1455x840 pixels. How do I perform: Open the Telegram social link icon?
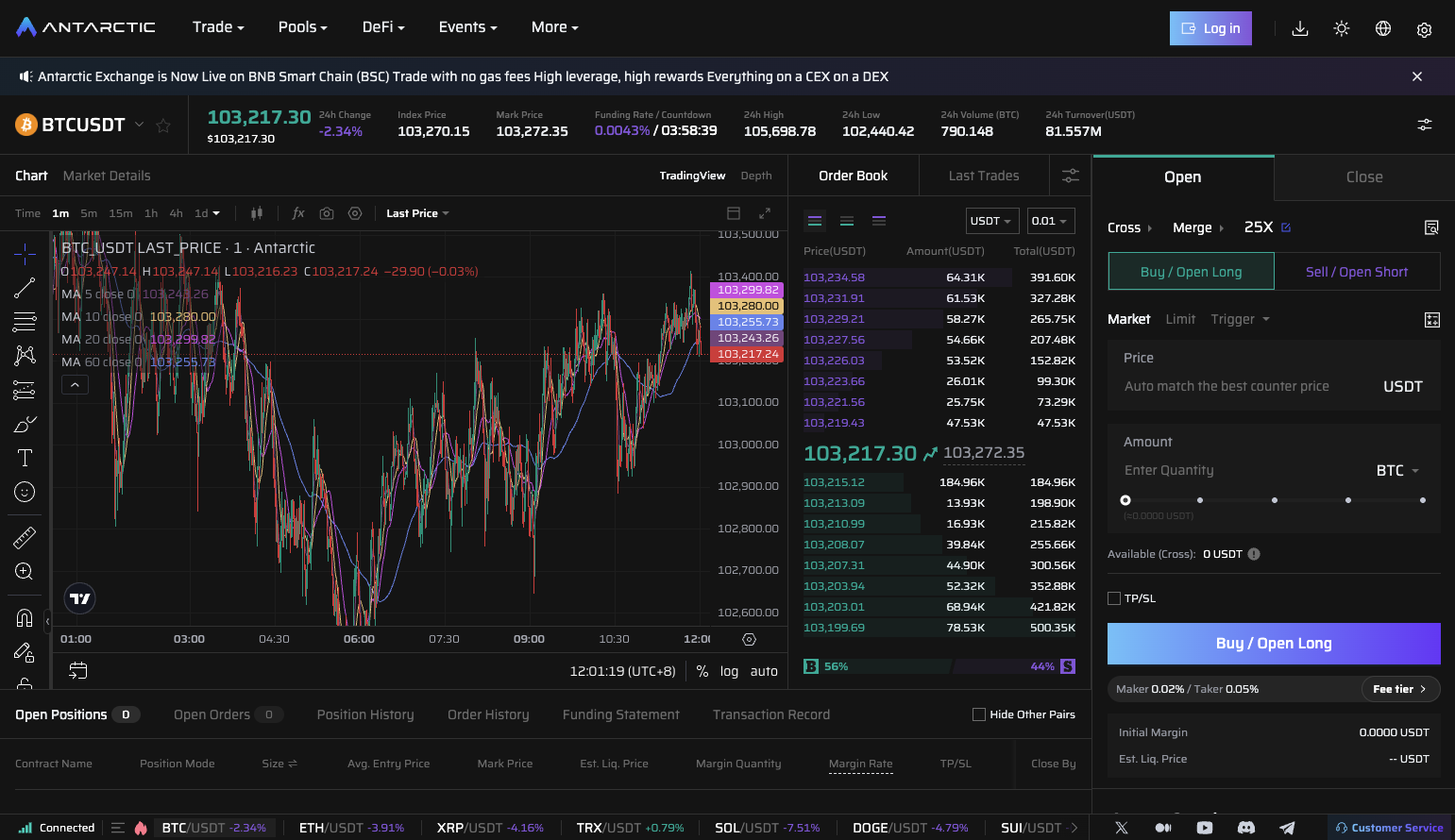1287,828
